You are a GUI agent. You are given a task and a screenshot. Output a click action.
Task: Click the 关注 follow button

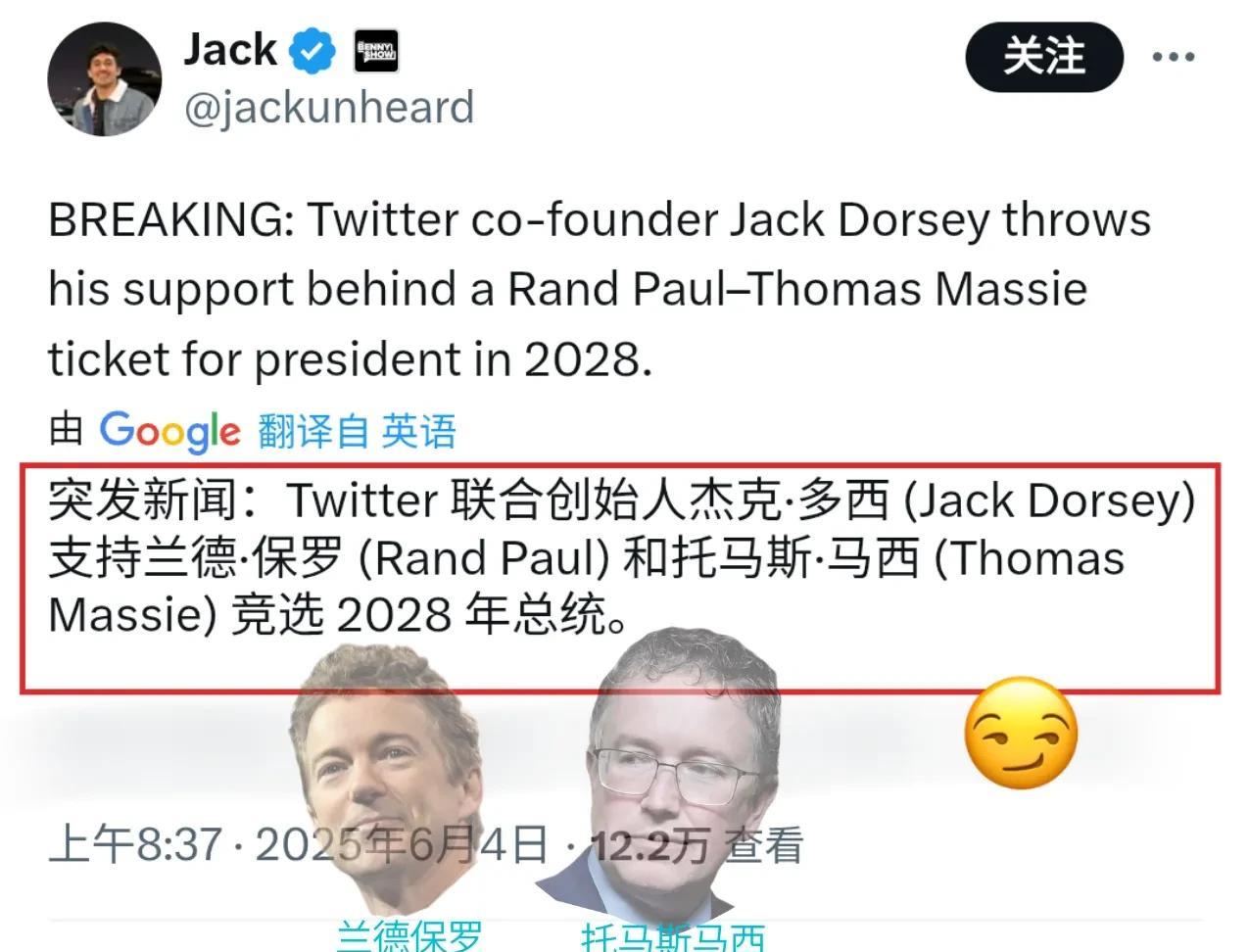(x=1044, y=57)
